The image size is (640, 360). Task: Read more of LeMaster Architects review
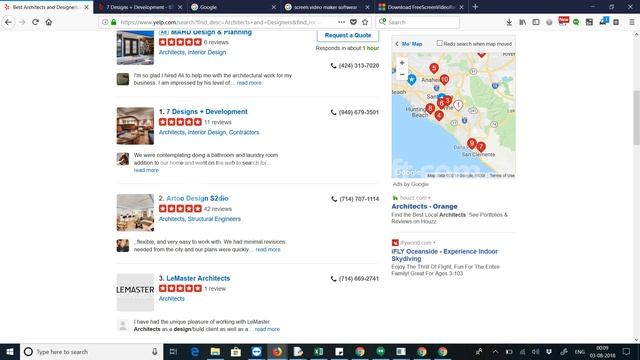coord(267,329)
